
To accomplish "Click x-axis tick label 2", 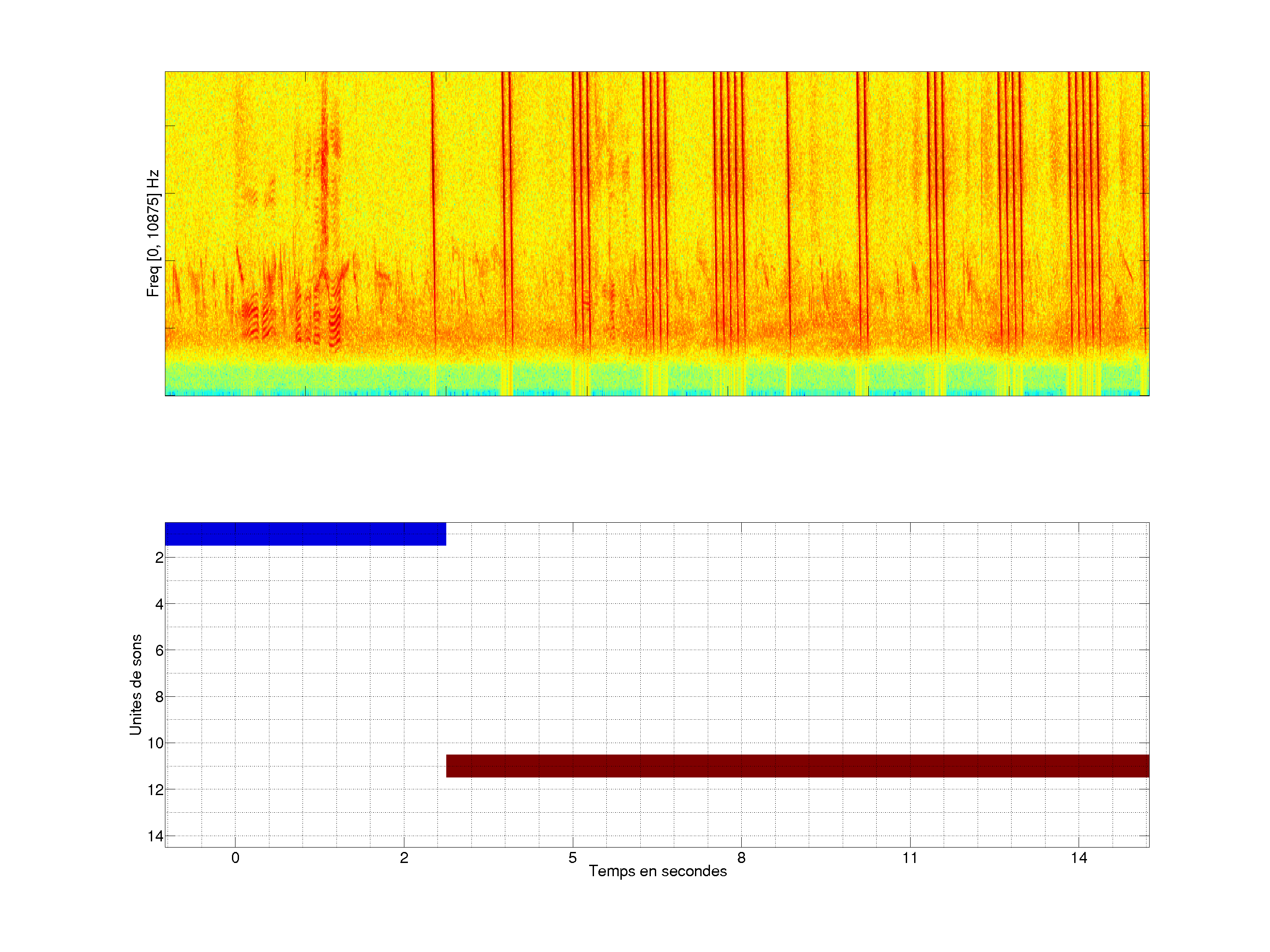I will pos(404,858).
